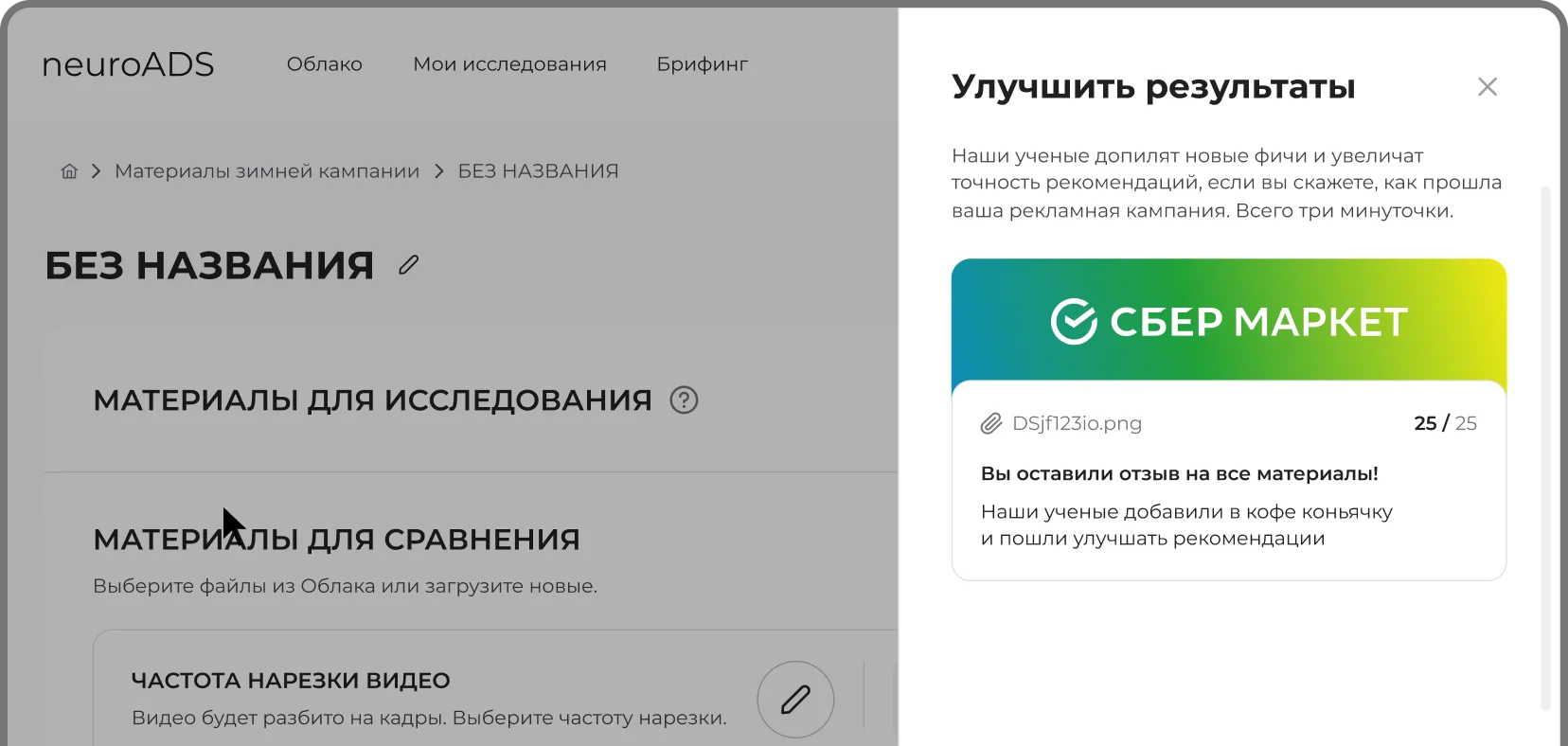Open the Облако menu item
1568x746 pixels.
[324, 64]
